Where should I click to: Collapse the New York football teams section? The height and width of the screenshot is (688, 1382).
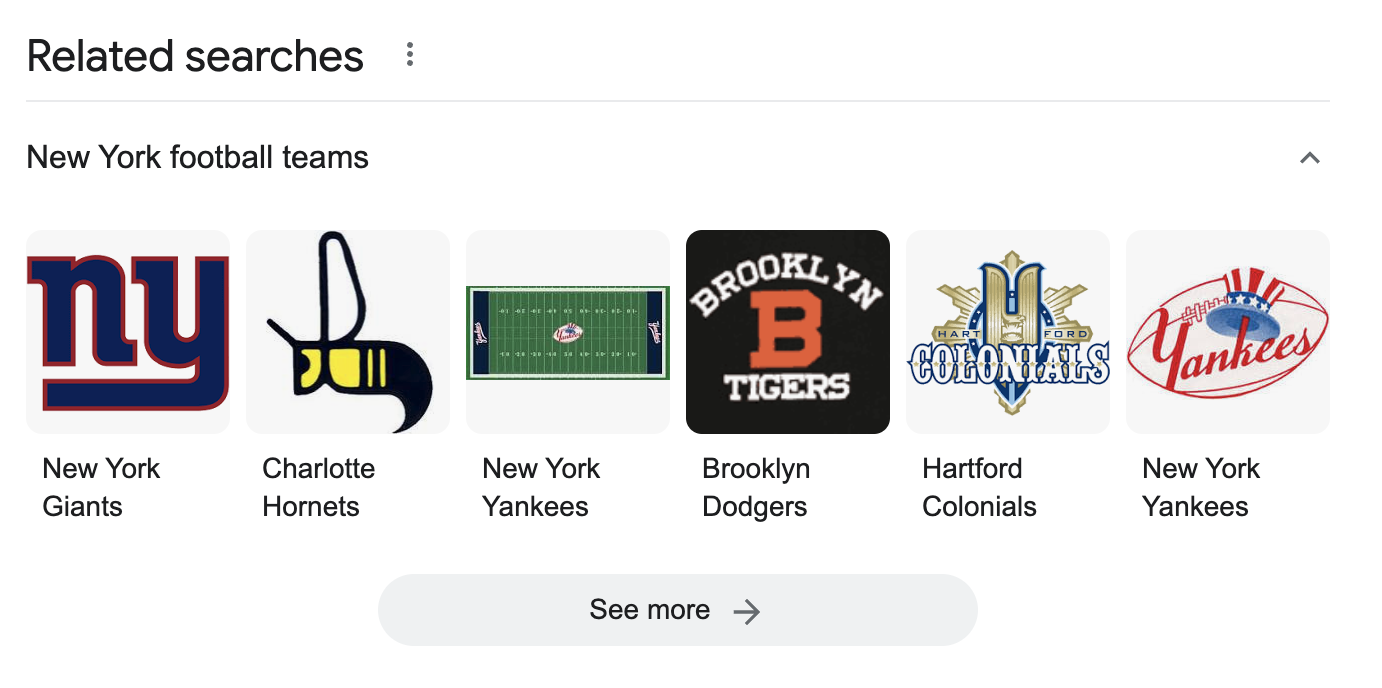point(1309,158)
